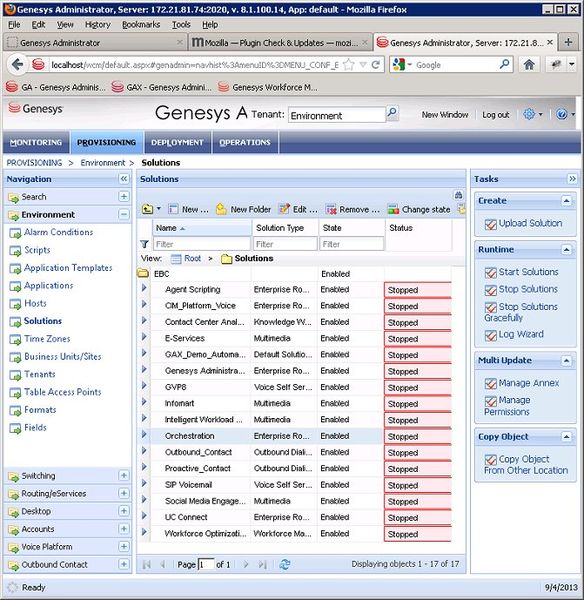
Task: Click Copy Object From Other Location
Action: (526, 464)
